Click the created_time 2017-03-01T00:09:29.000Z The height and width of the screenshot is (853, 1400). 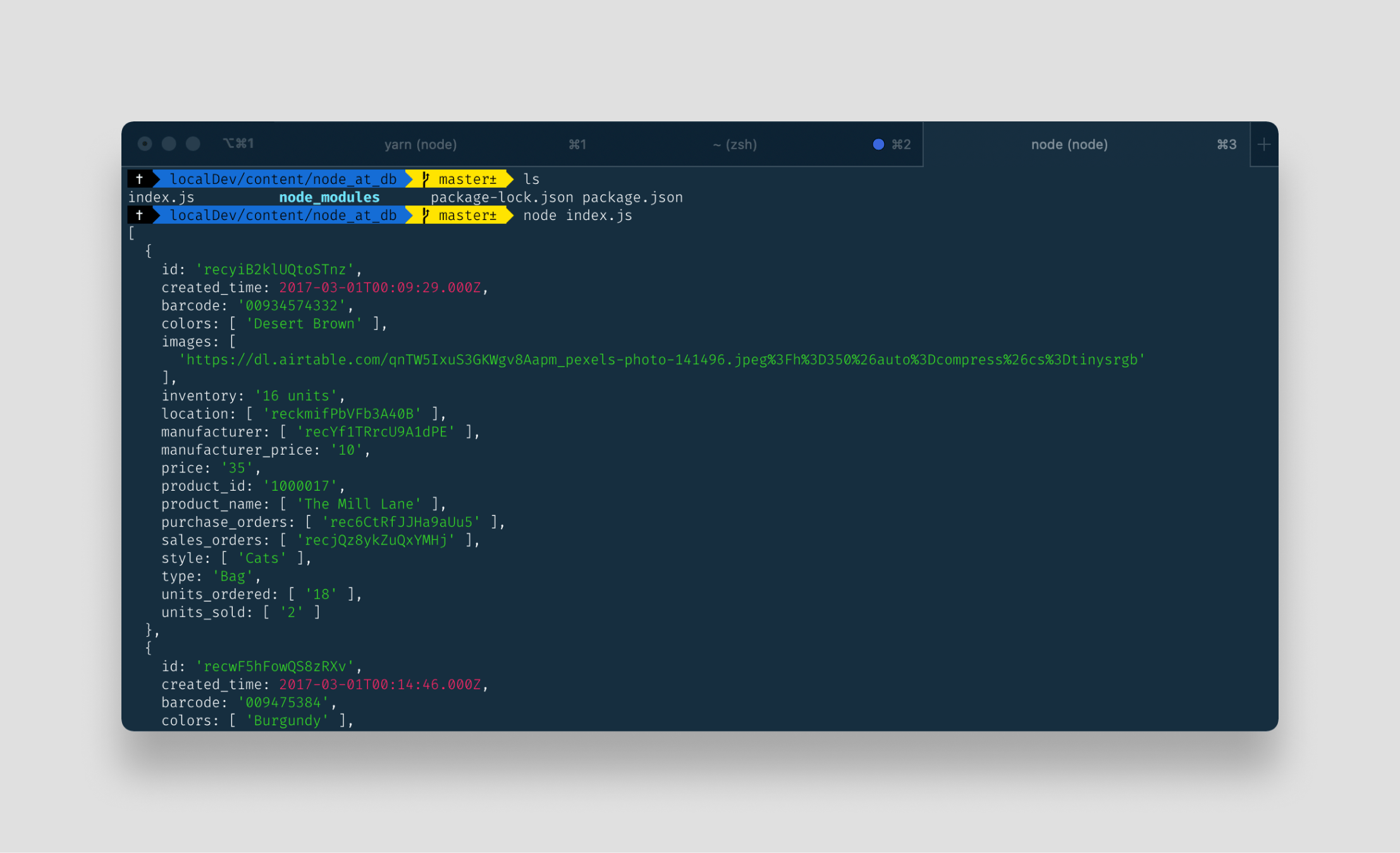click(380, 288)
